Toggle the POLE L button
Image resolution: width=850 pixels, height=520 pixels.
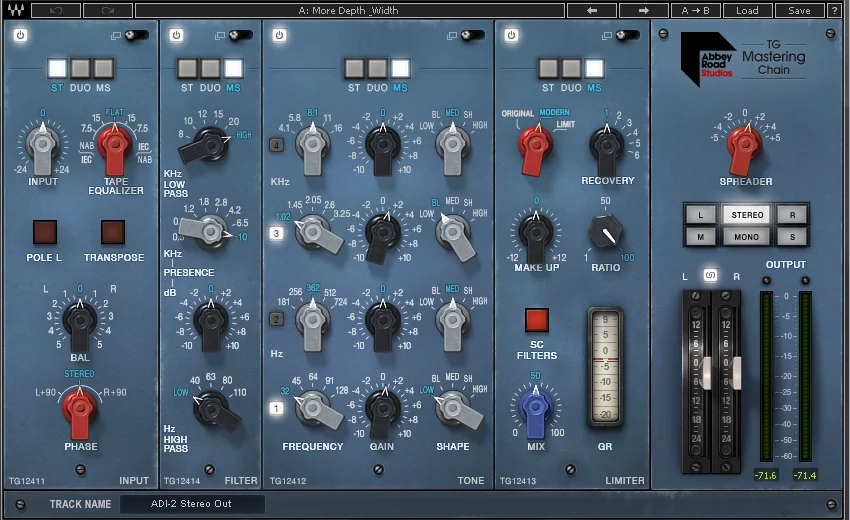point(45,232)
